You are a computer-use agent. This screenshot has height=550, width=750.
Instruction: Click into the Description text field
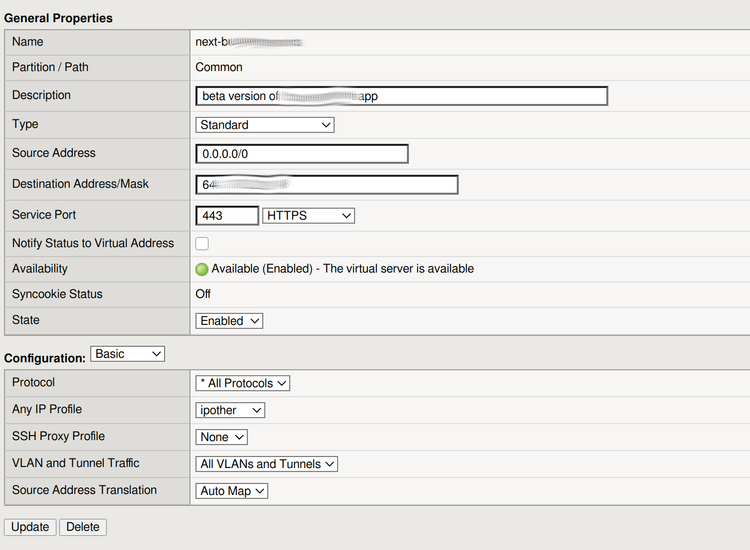(402, 96)
